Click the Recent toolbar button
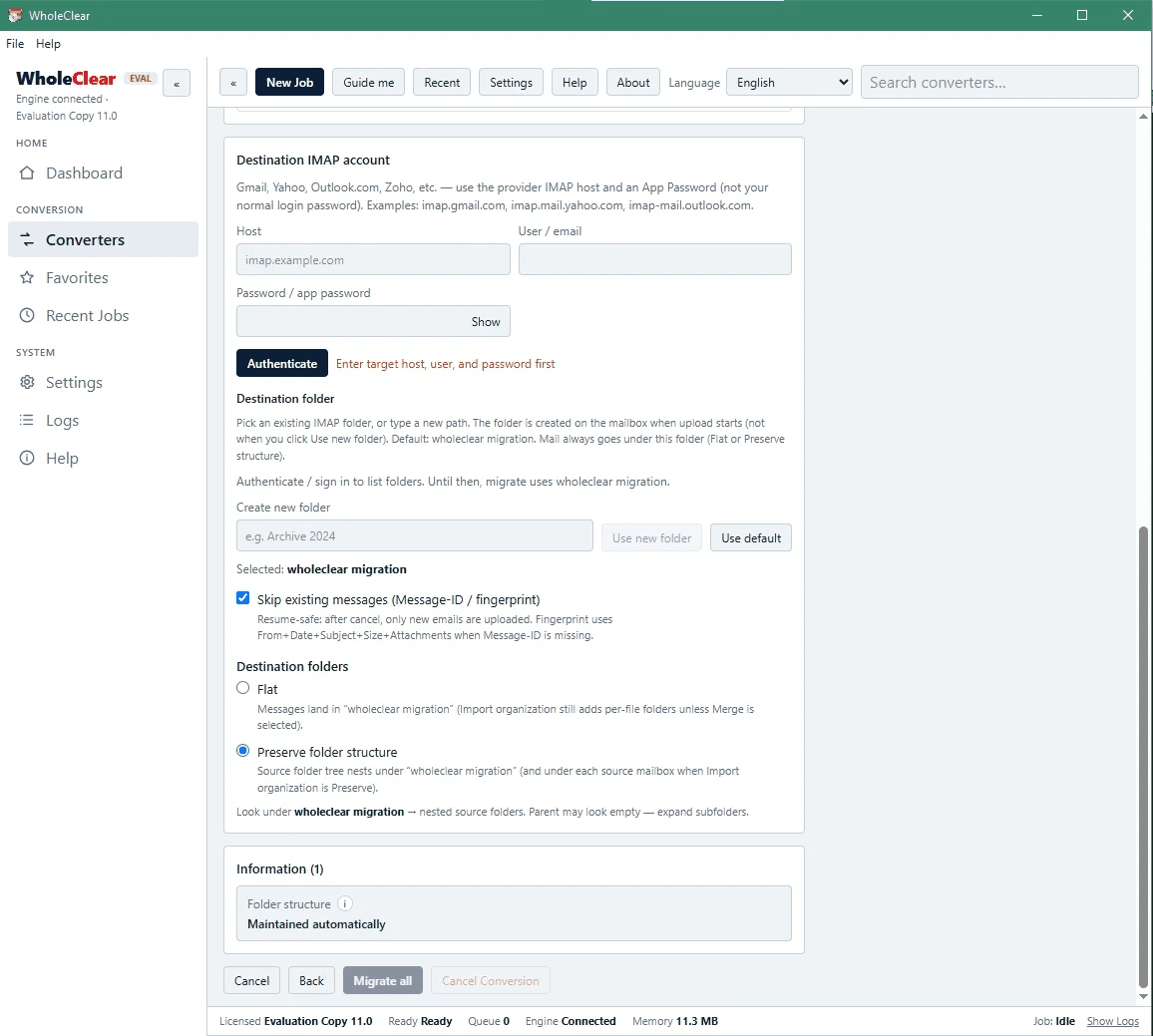This screenshot has width=1153, height=1036. tap(442, 83)
